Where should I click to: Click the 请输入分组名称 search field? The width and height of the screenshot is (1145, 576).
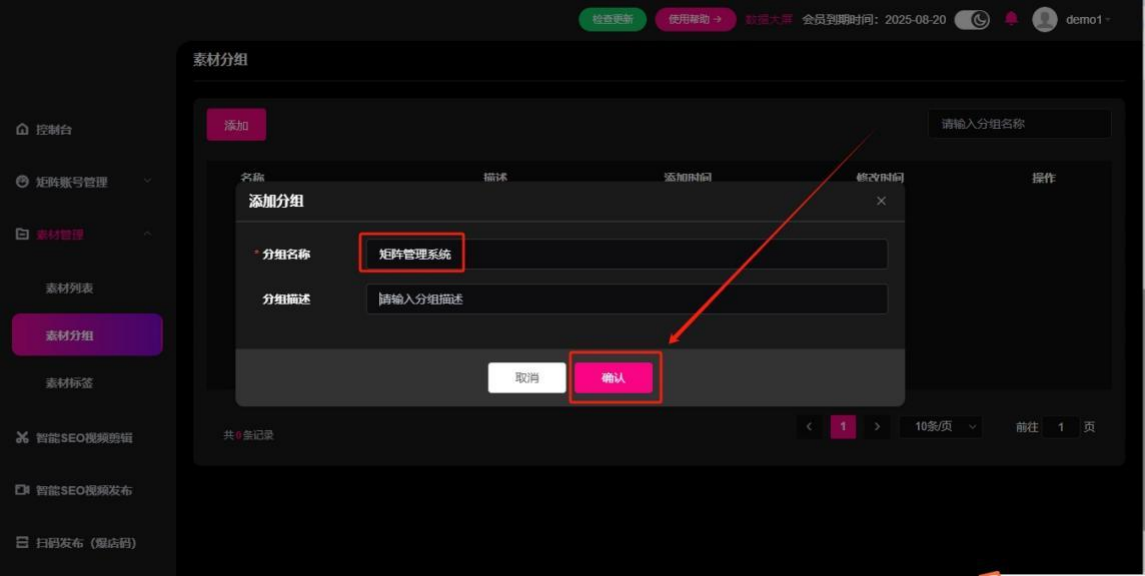pyautogui.click(x=1018, y=124)
